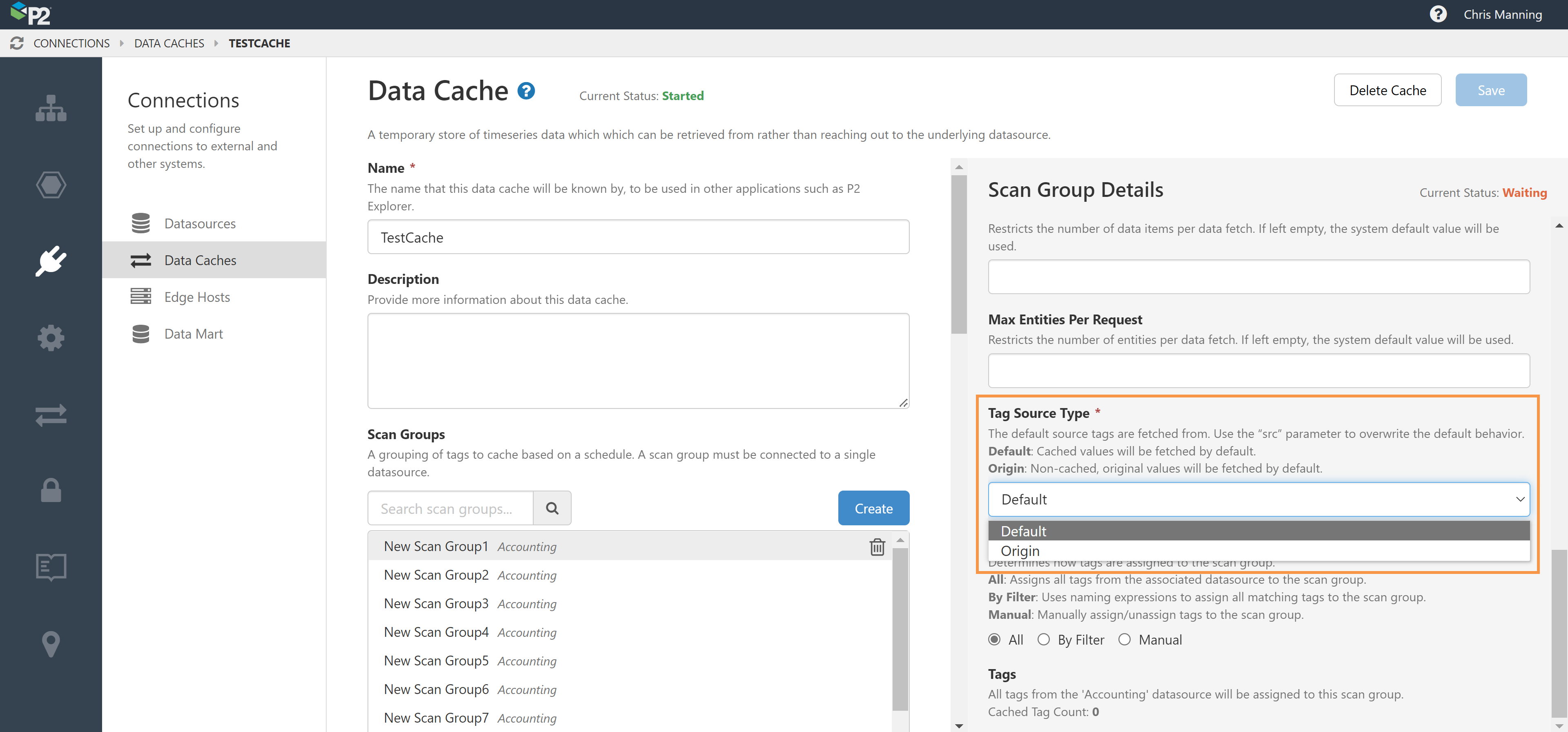Open the hexagon icon section in sidebar
This screenshot has height=732, width=1568.
[51, 185]
